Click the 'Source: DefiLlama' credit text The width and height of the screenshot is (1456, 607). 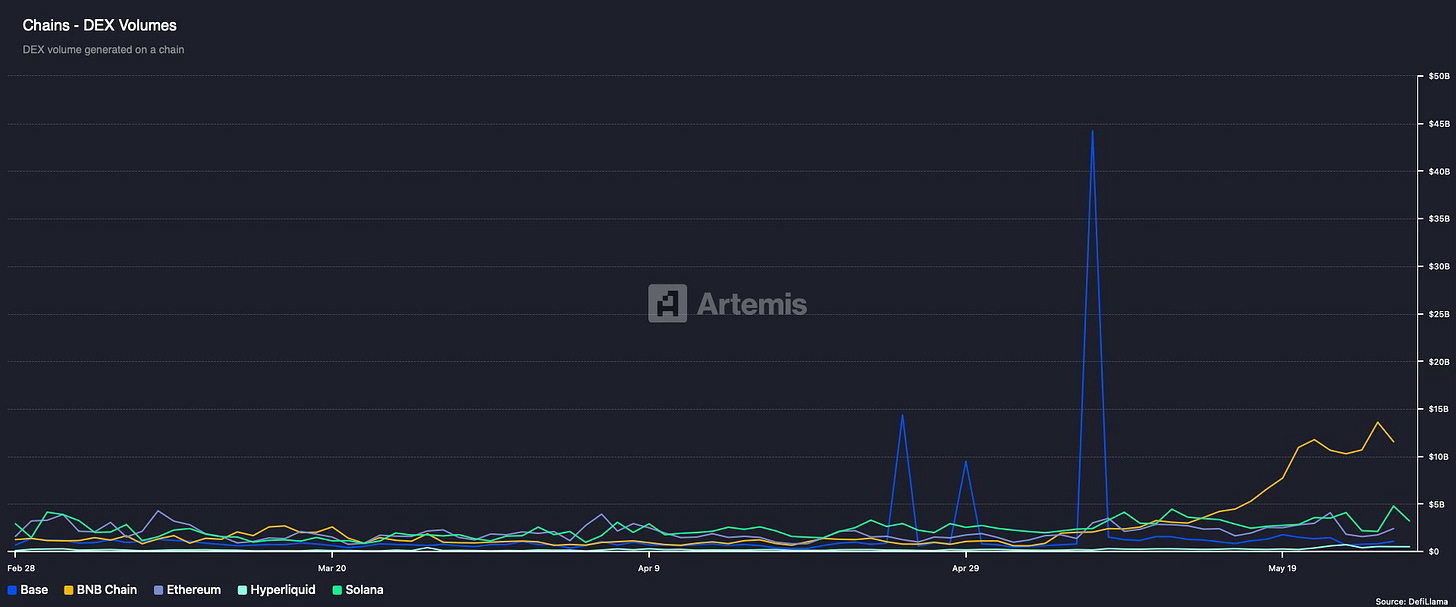tap(1412, 601)
